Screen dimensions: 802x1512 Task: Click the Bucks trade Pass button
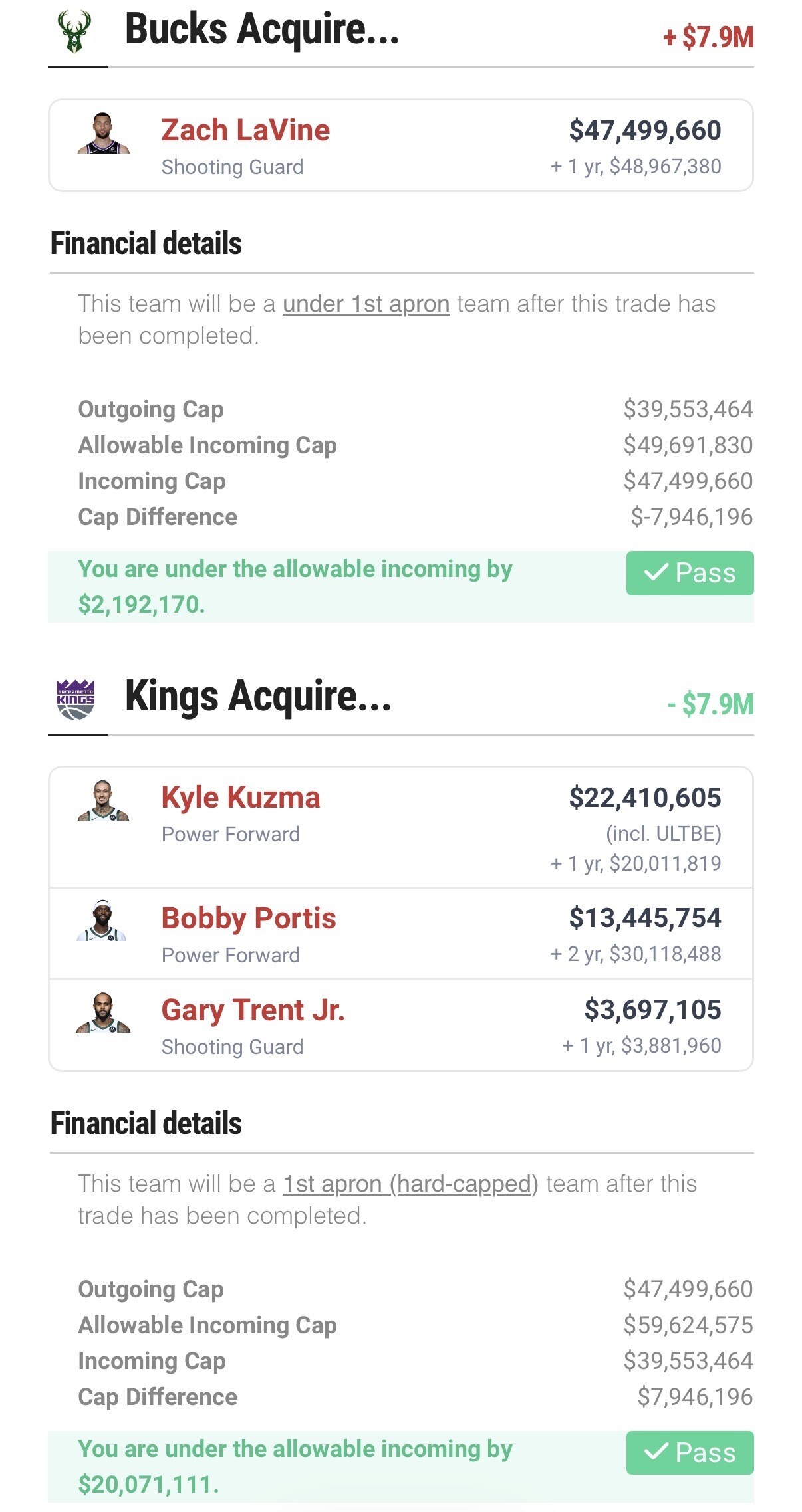(690, 573)
